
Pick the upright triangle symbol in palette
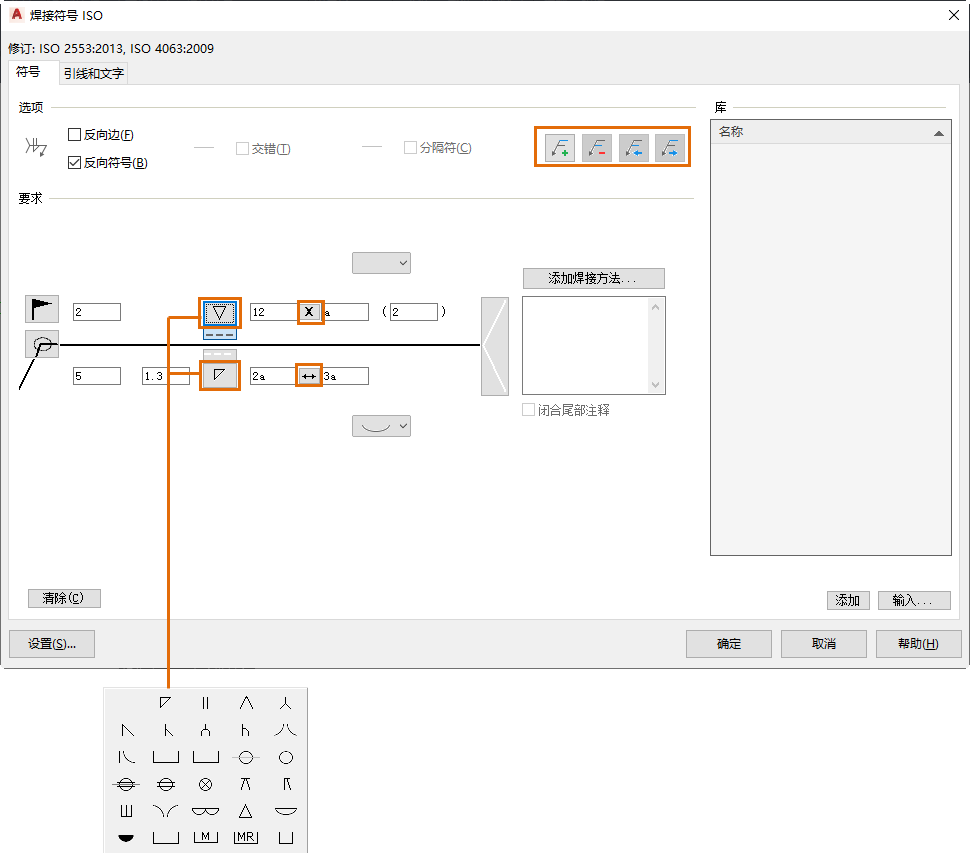pyautogui.click(x=246, y=811)
